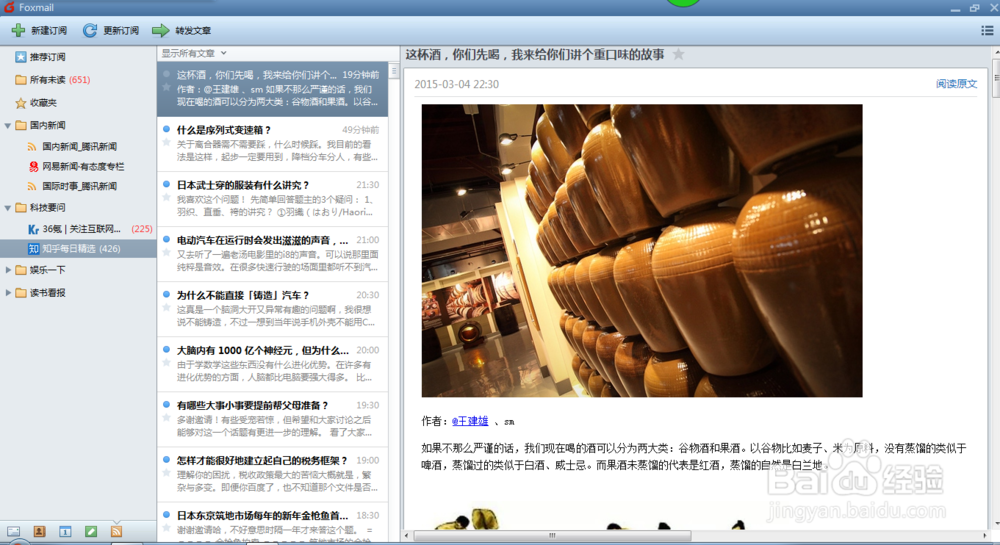Open Notes via the green pencil icon
The image size is (1000, 545).
tap(91, 531)
